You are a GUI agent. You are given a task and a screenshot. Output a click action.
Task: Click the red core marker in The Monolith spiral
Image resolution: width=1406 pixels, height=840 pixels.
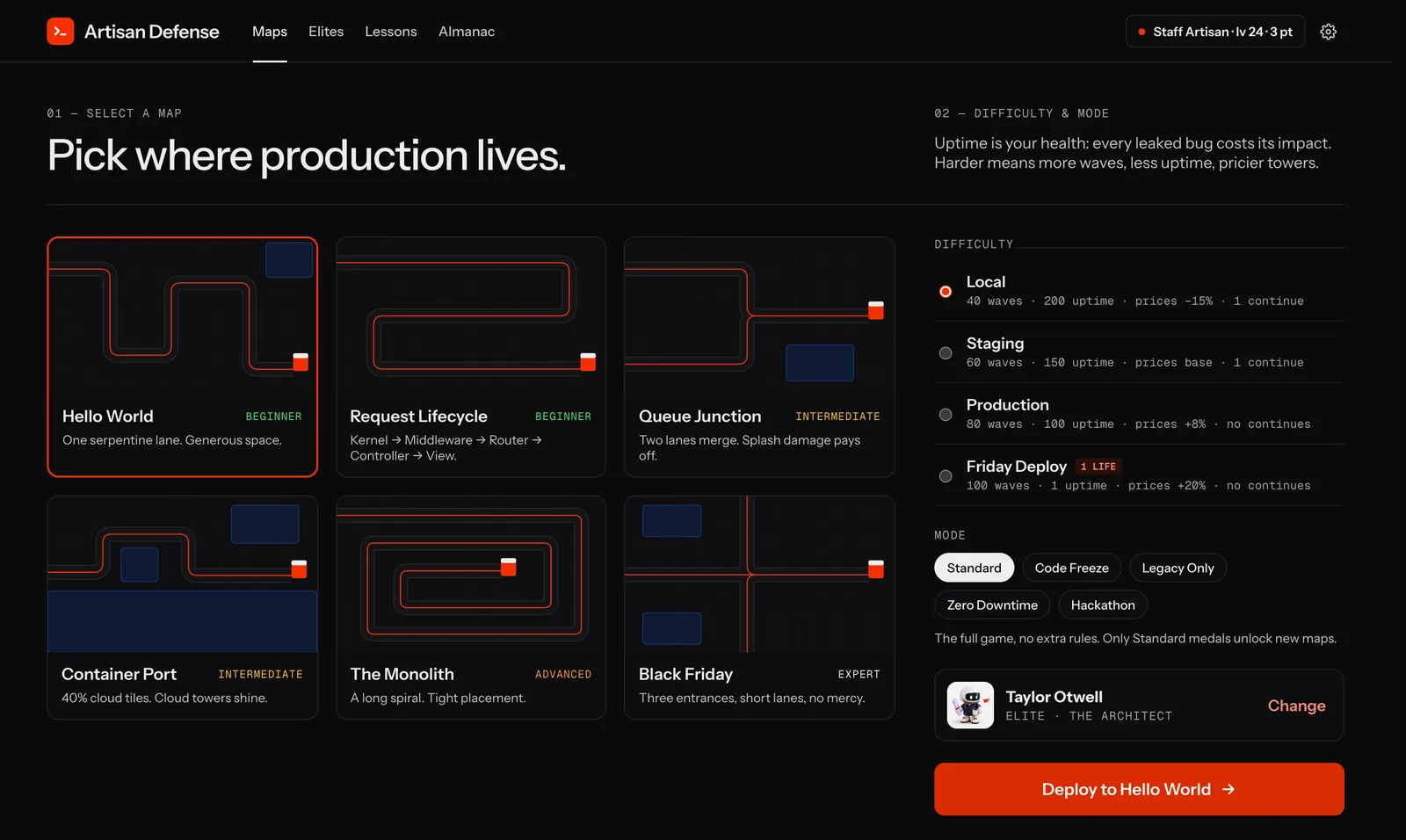pyautogui.click(x=508, y=567)
